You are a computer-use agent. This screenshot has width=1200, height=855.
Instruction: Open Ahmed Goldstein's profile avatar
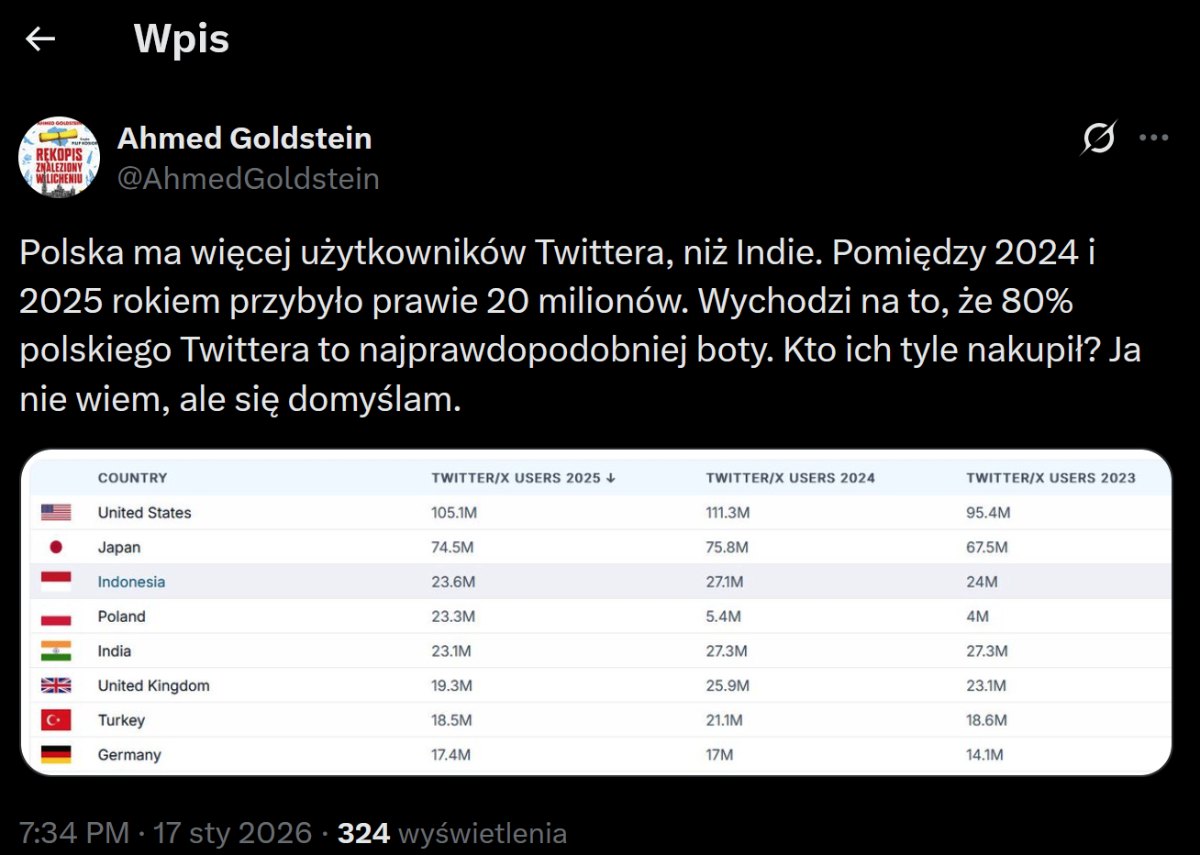coord(59,157)
